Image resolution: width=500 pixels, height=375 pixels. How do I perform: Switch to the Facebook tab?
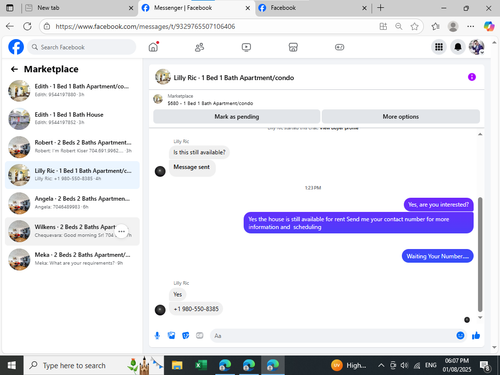click(313, 8)
